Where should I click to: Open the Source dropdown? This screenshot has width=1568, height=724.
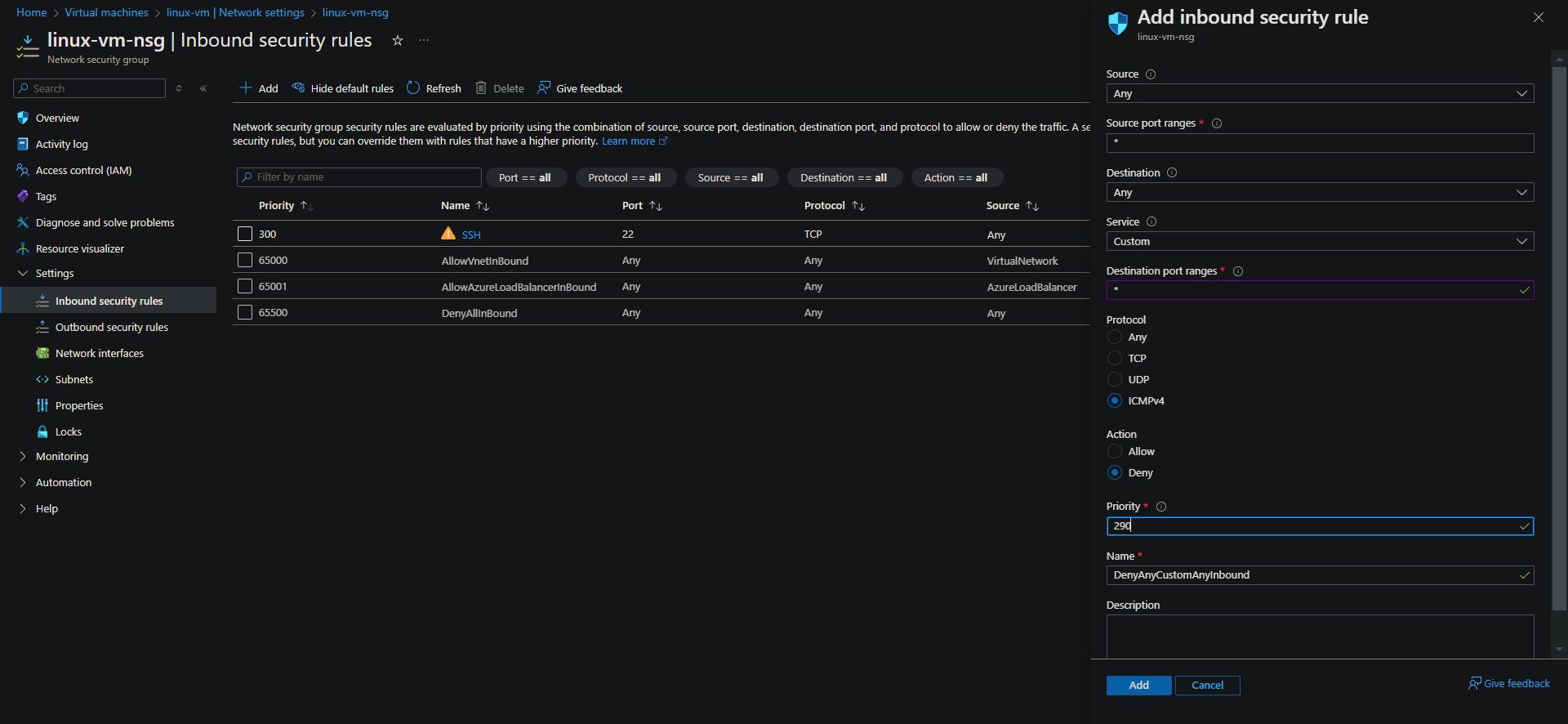coord(1320,93)
